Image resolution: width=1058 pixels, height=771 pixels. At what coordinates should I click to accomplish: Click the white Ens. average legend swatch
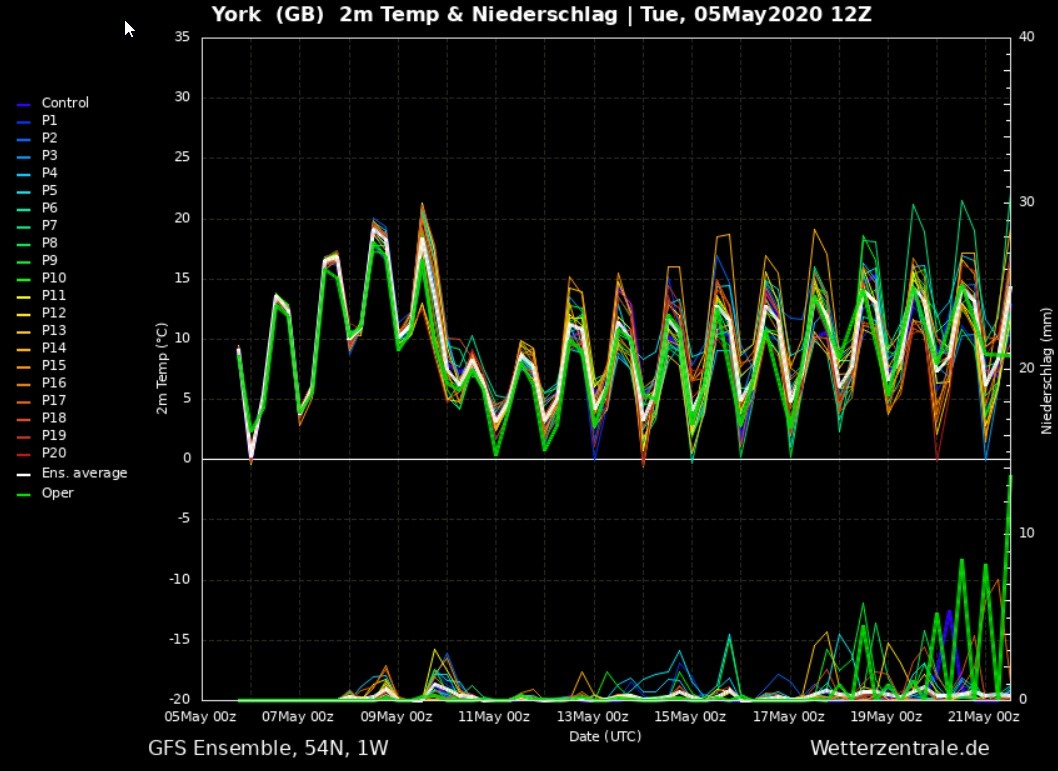24,475
